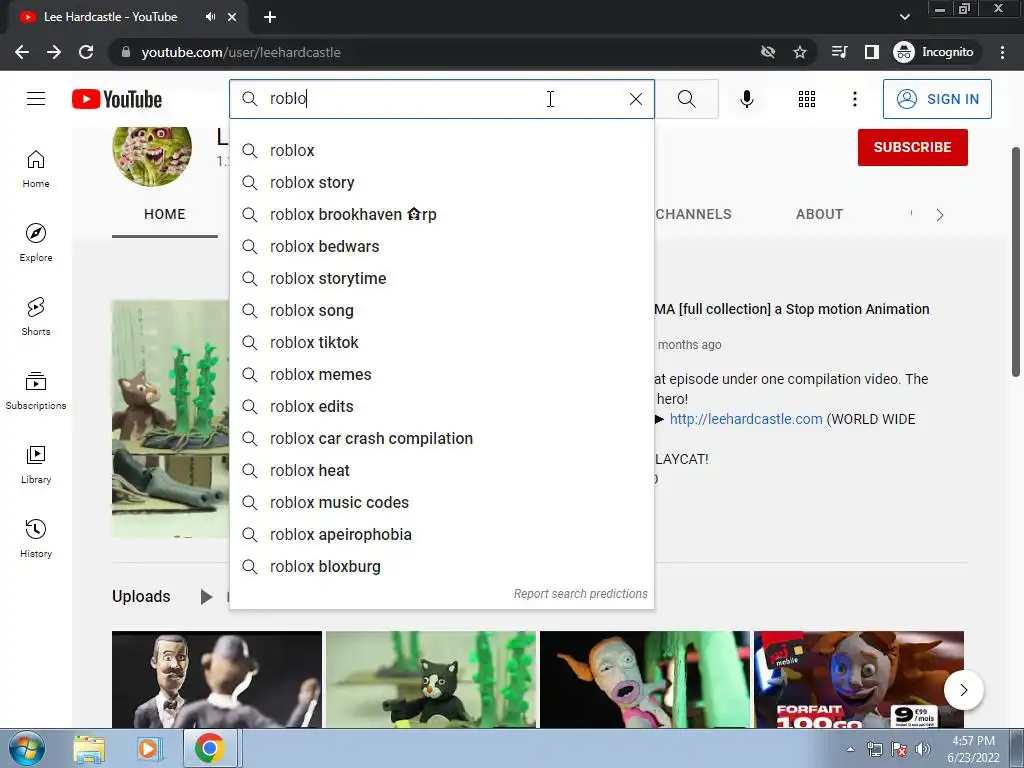Viewport: 1024px width, 768px height.
Task: Choose 'roblox tiktok' suggestion
Action: tap(441, 342)
